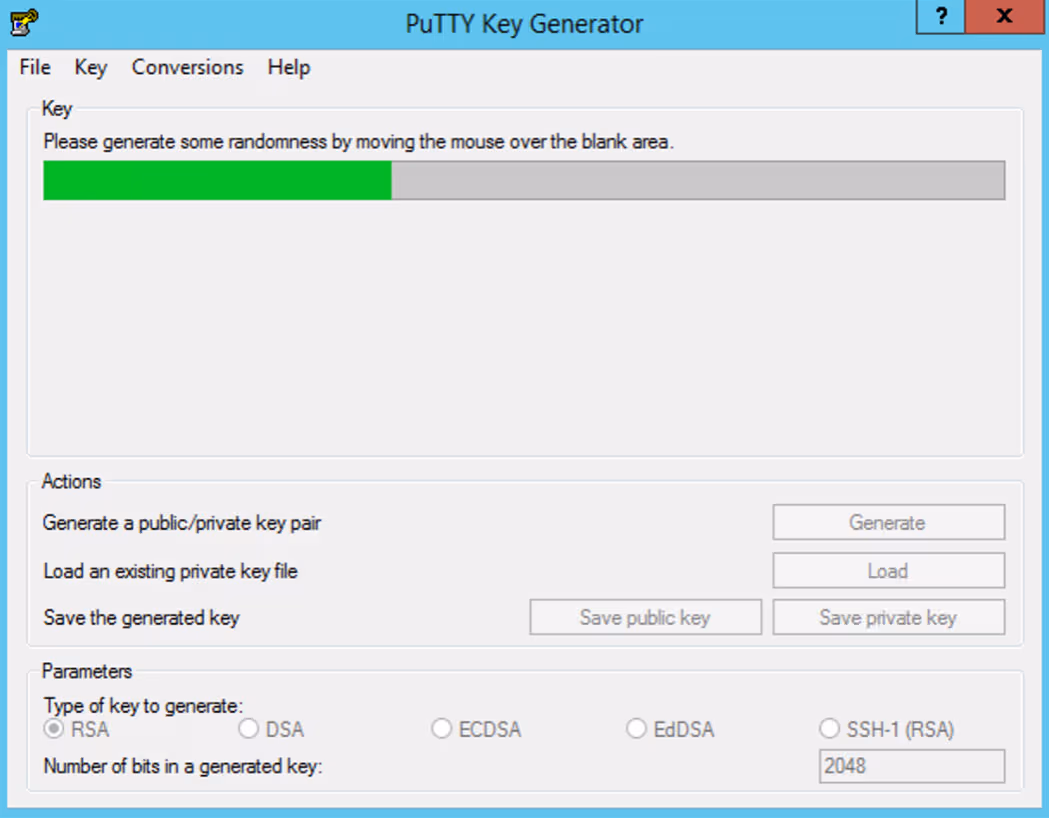Click 'Number of bits in a generated key:' label
Image resolution: width=1050 pixels, height=818 pixels.
coord(183,766)
